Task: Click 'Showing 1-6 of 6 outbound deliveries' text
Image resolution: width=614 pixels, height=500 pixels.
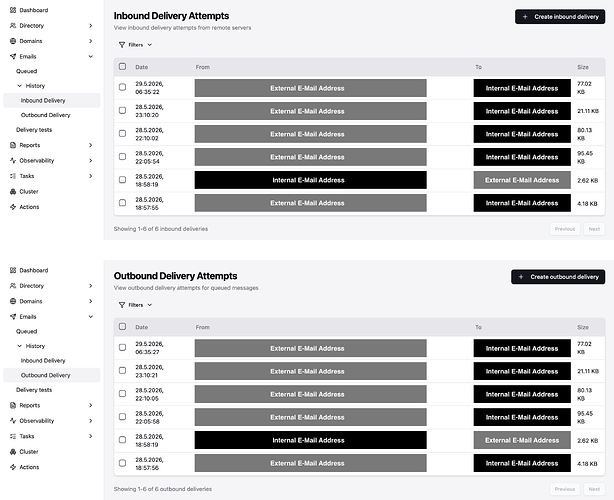Action: coord(163,489)
